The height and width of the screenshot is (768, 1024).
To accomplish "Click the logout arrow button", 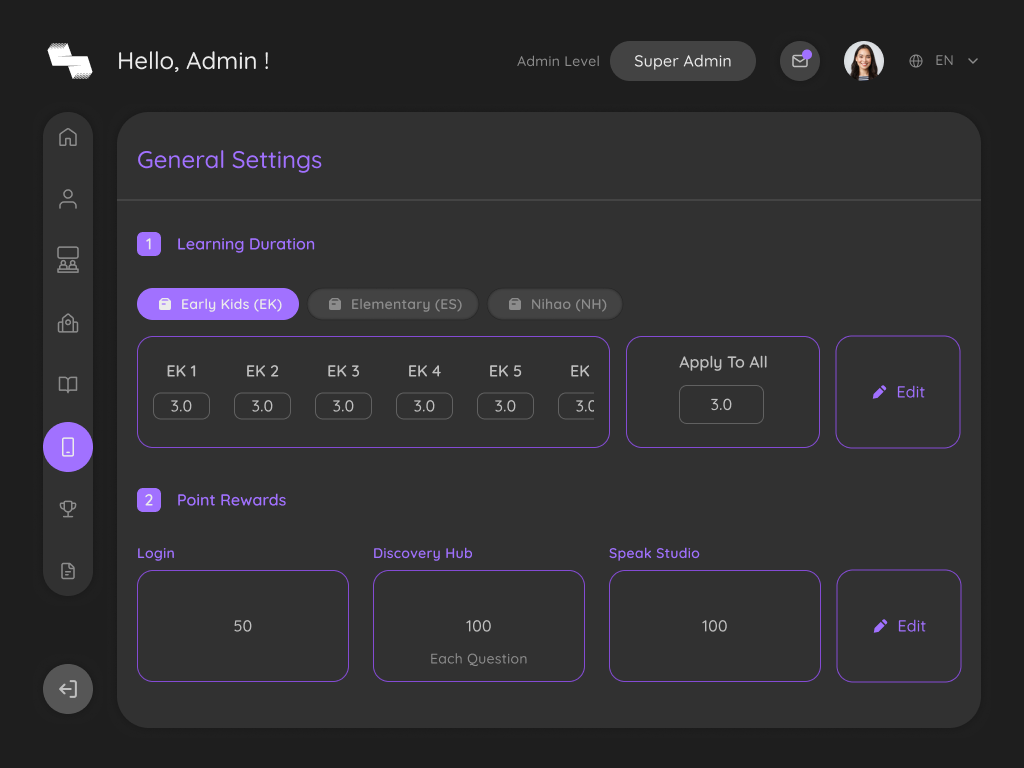I will pyautogui.click(x=68, y=689).
